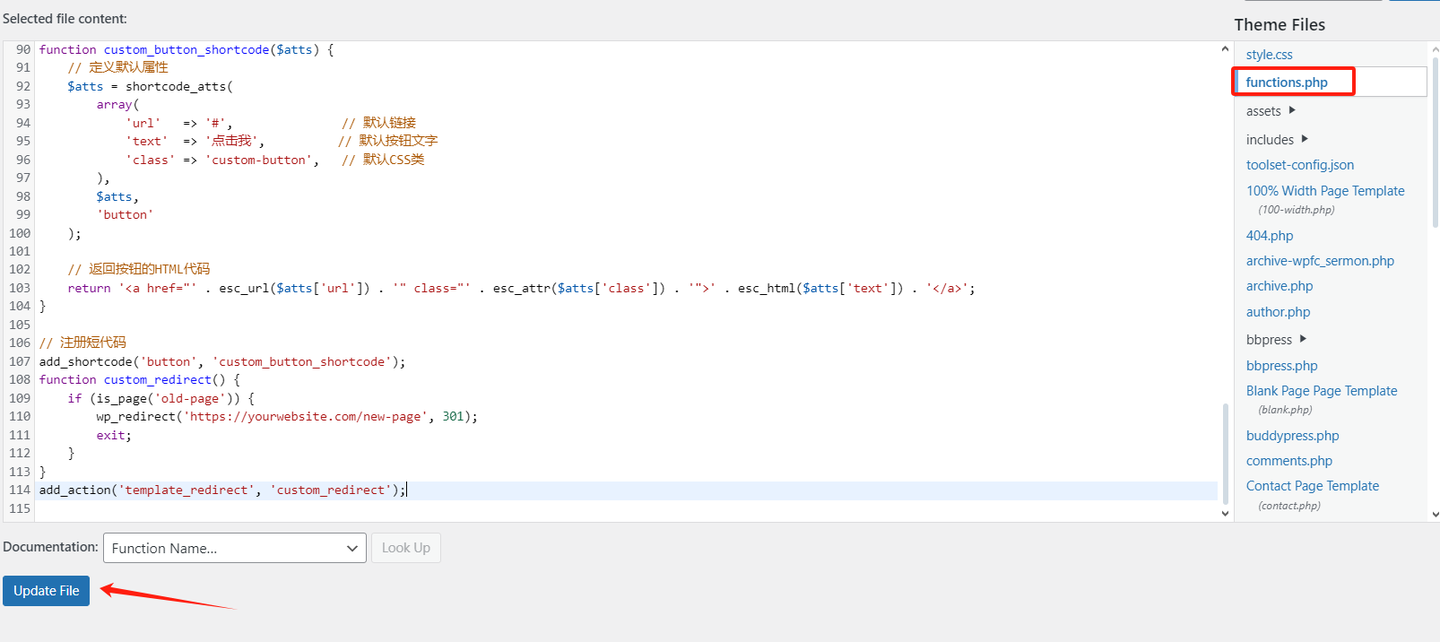Expand the bbpress folder
Viewport: 1440px width, 642px height.
1266,339
